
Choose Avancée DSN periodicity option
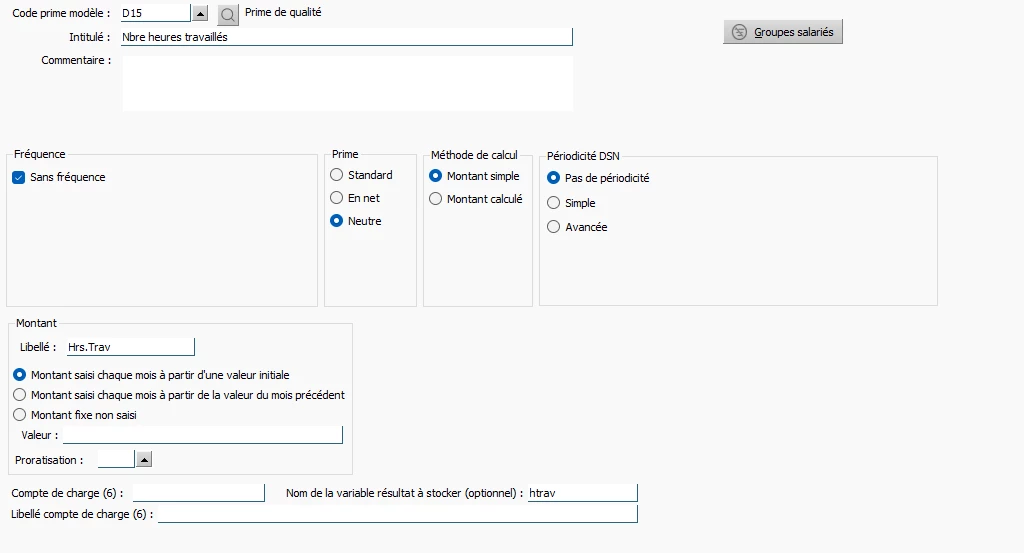tap(554, 227)
